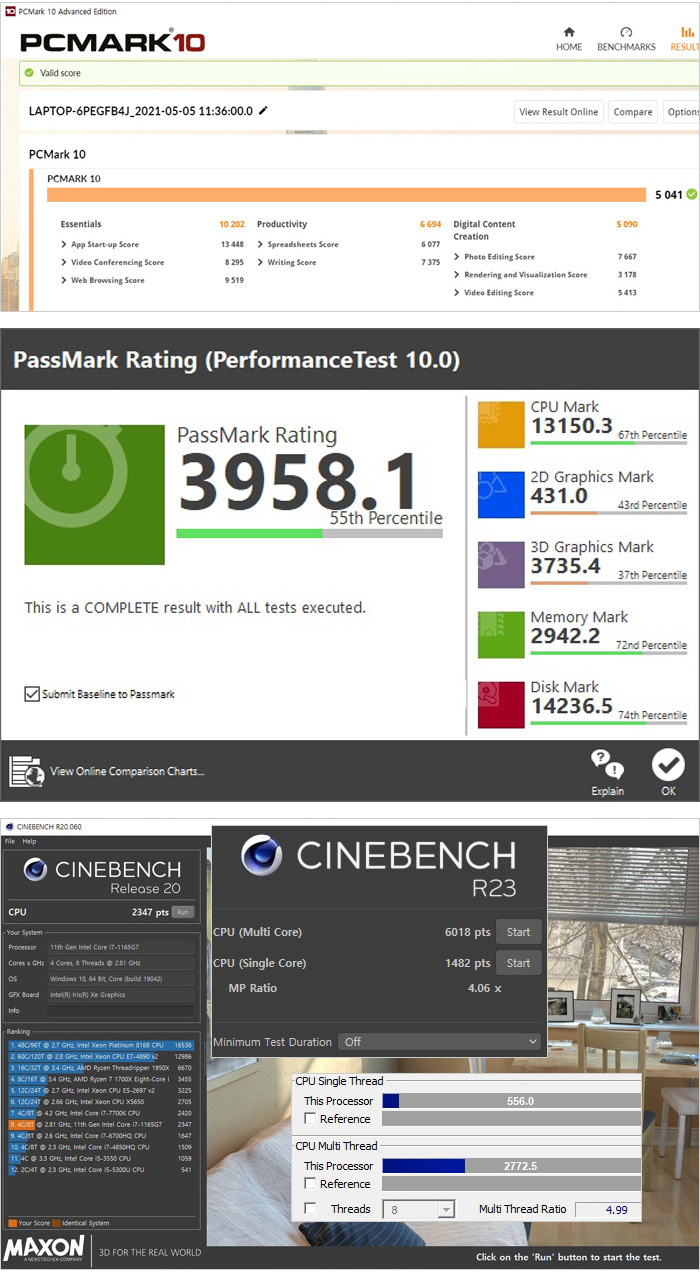Toggle Submit Baseline to Passmark checkbox
This screenshot has width=700, height=1273.
point(33,694)
